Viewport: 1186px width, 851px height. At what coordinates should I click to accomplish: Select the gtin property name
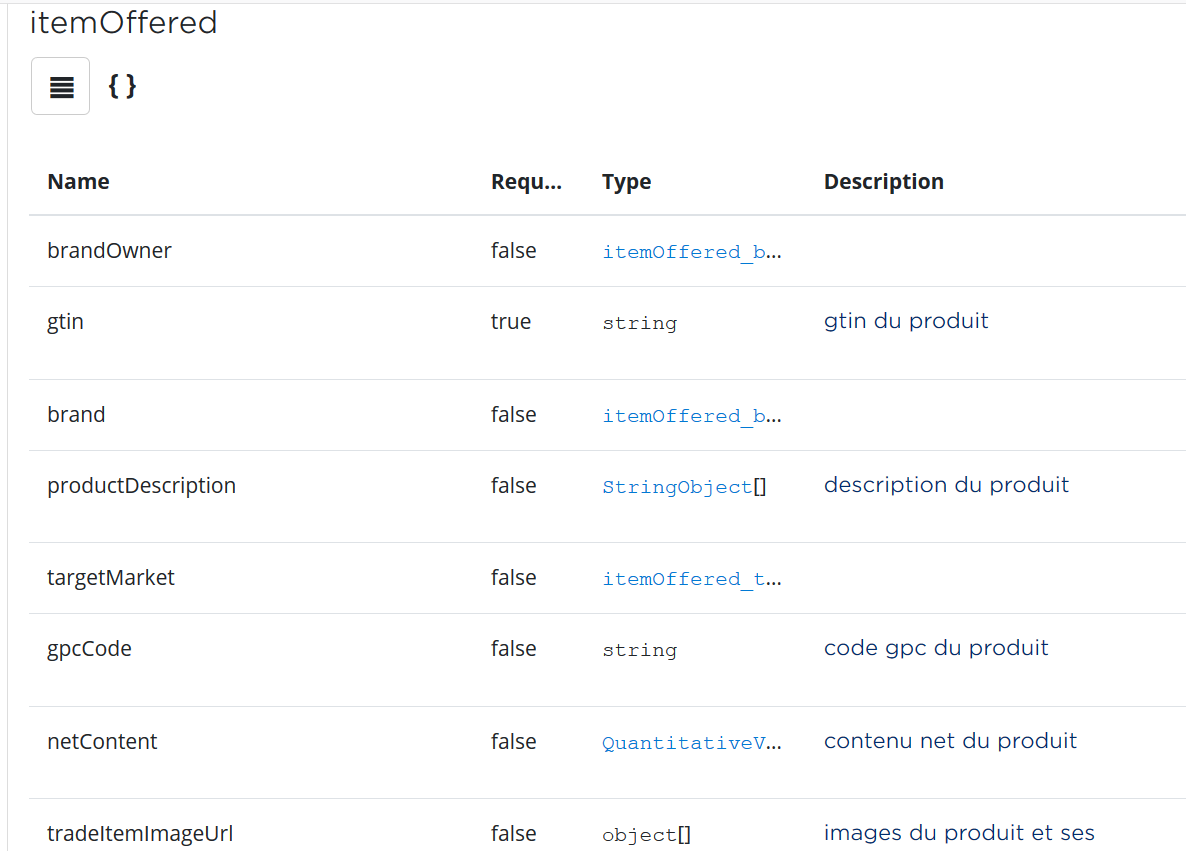(x=65, y=322)
